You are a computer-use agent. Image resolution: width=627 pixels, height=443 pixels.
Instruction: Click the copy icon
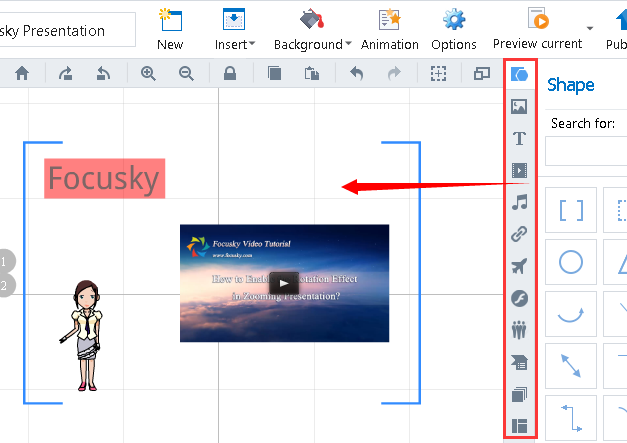(x=274, y=74)
